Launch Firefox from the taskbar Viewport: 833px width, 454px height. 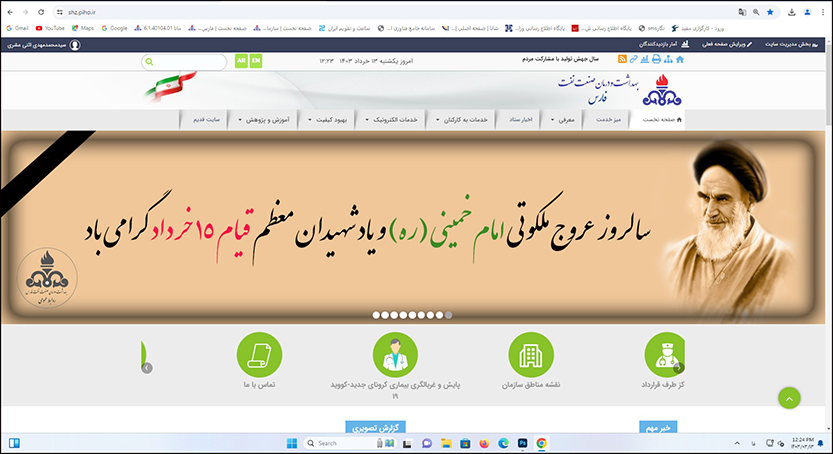point(484,443)
